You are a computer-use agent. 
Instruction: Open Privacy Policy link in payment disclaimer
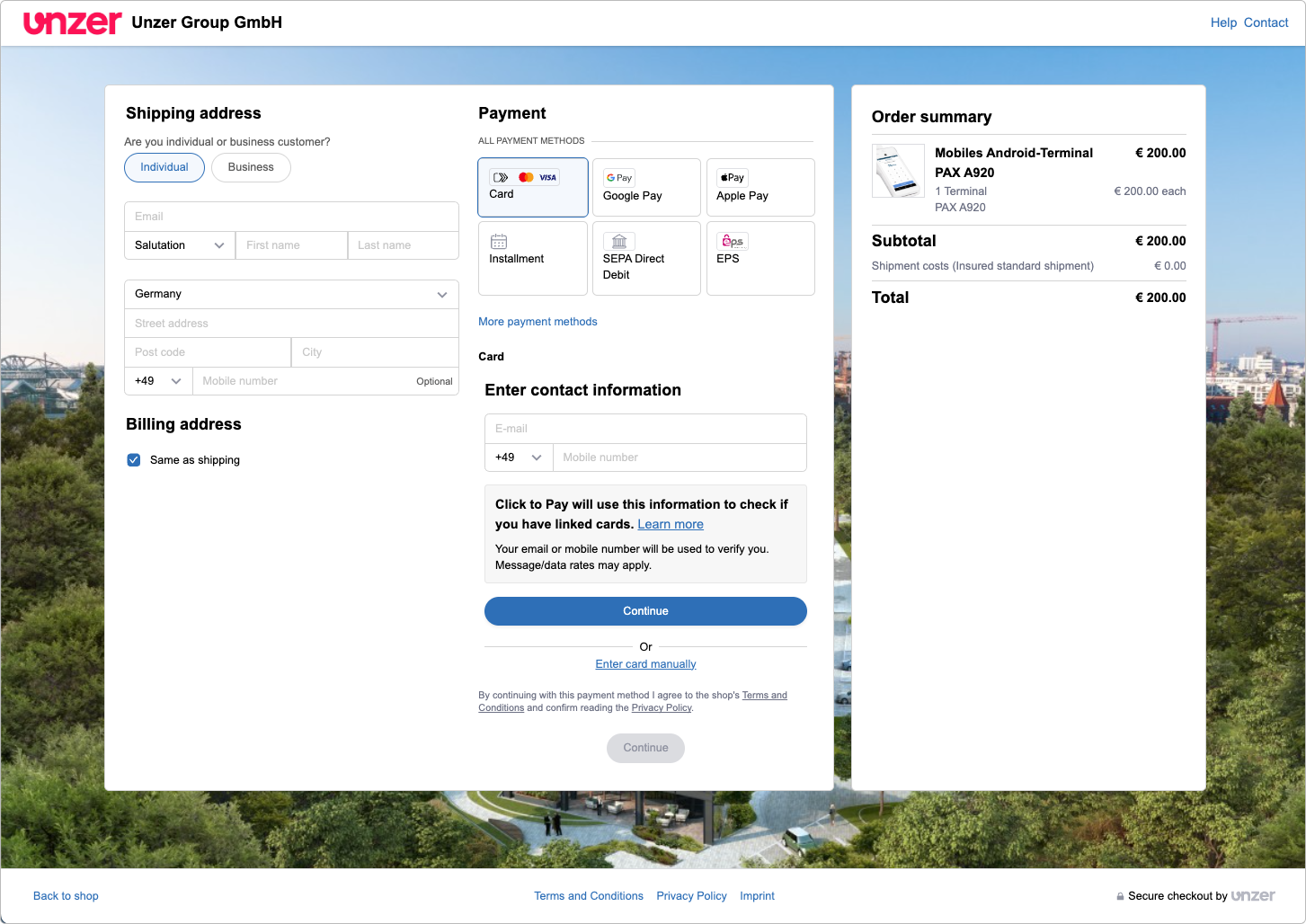click(x=662, y=708)
